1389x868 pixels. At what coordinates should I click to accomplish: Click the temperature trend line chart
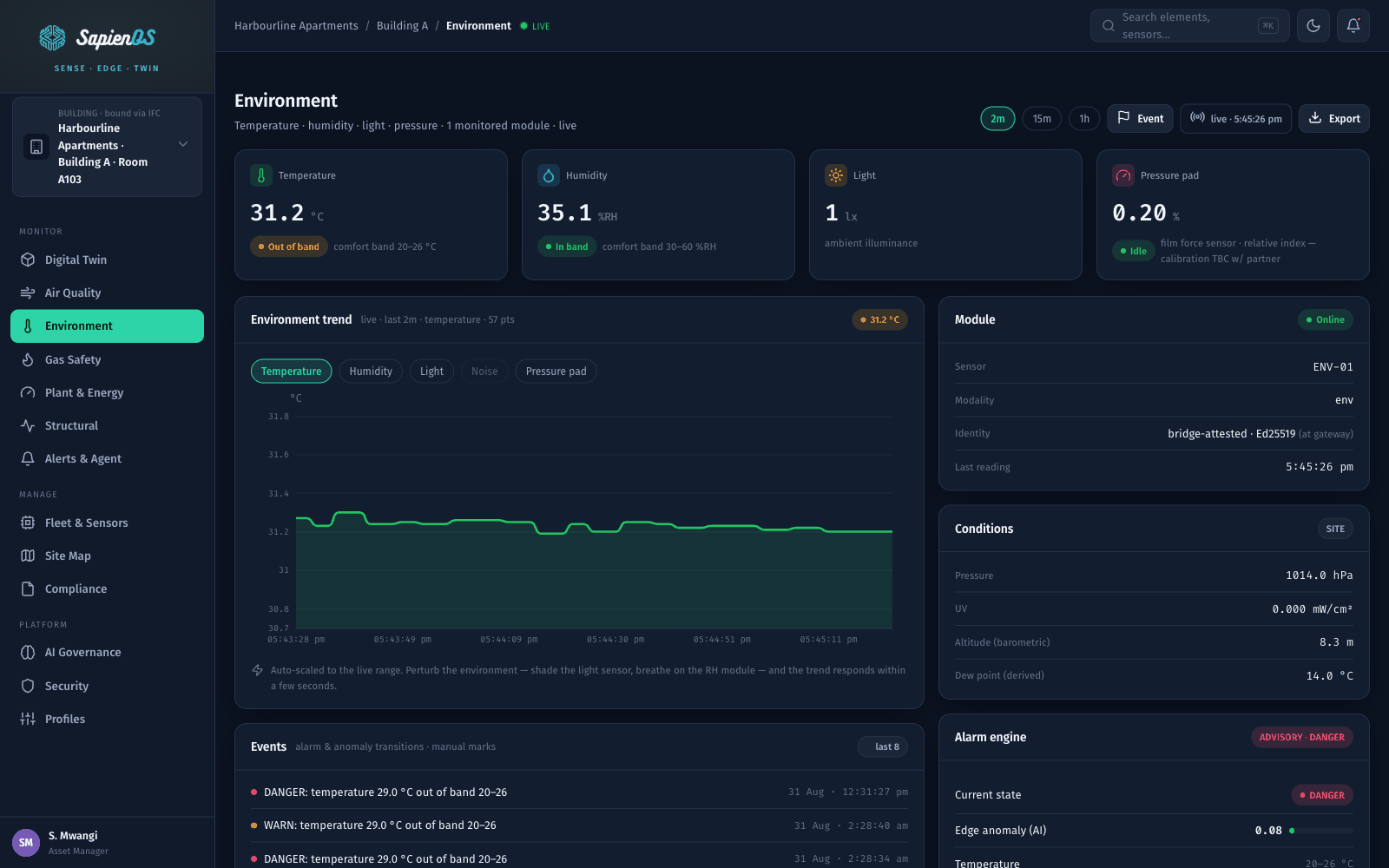pyautogui.click(x=594, y=522)
